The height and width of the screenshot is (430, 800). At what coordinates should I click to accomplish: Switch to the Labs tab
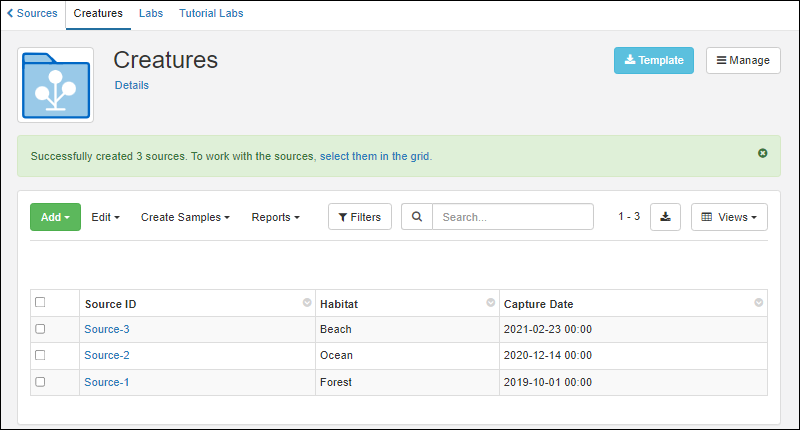(x=151, y=14)
